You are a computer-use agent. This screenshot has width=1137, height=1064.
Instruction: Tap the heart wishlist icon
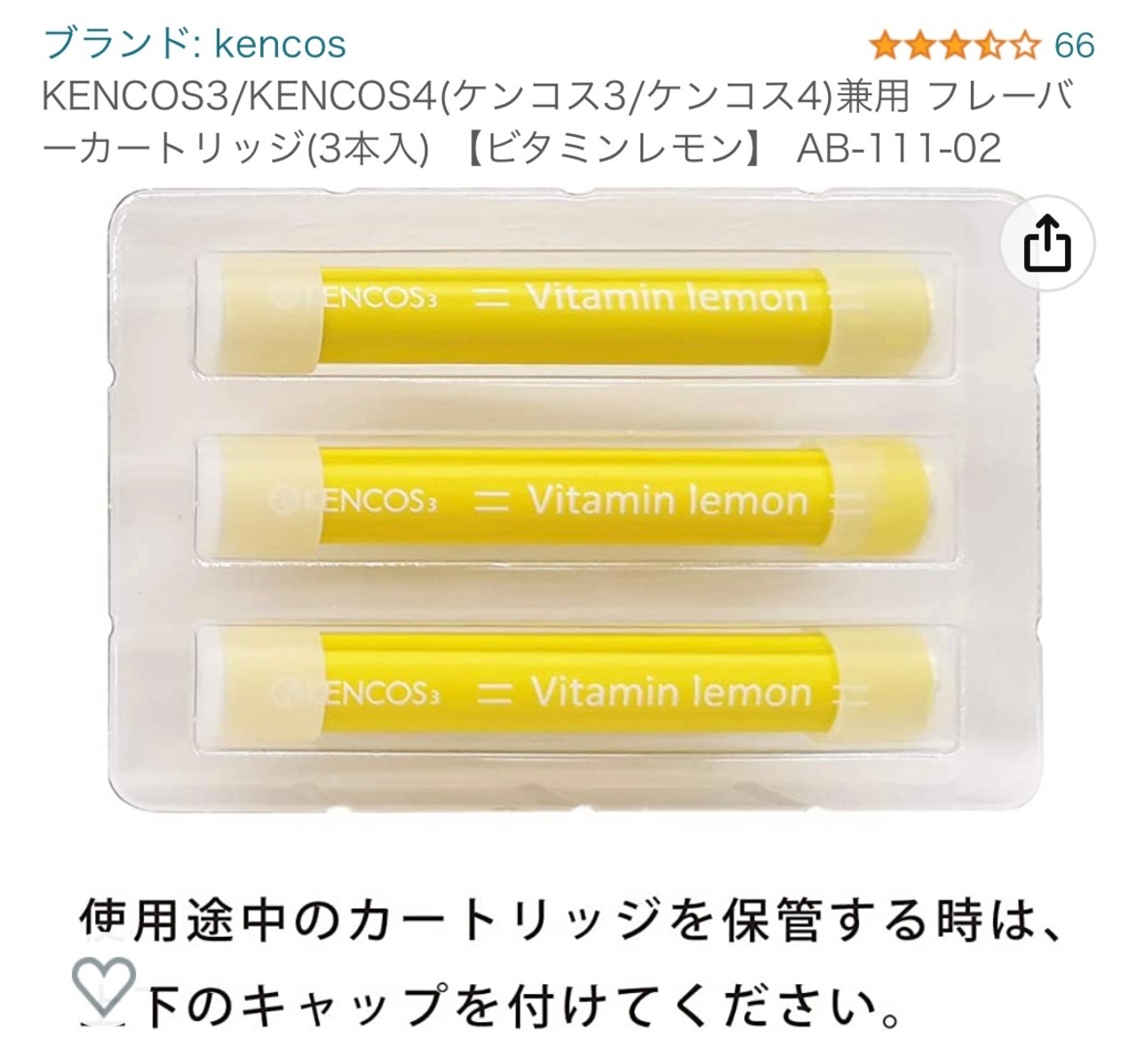pos(103,986)
